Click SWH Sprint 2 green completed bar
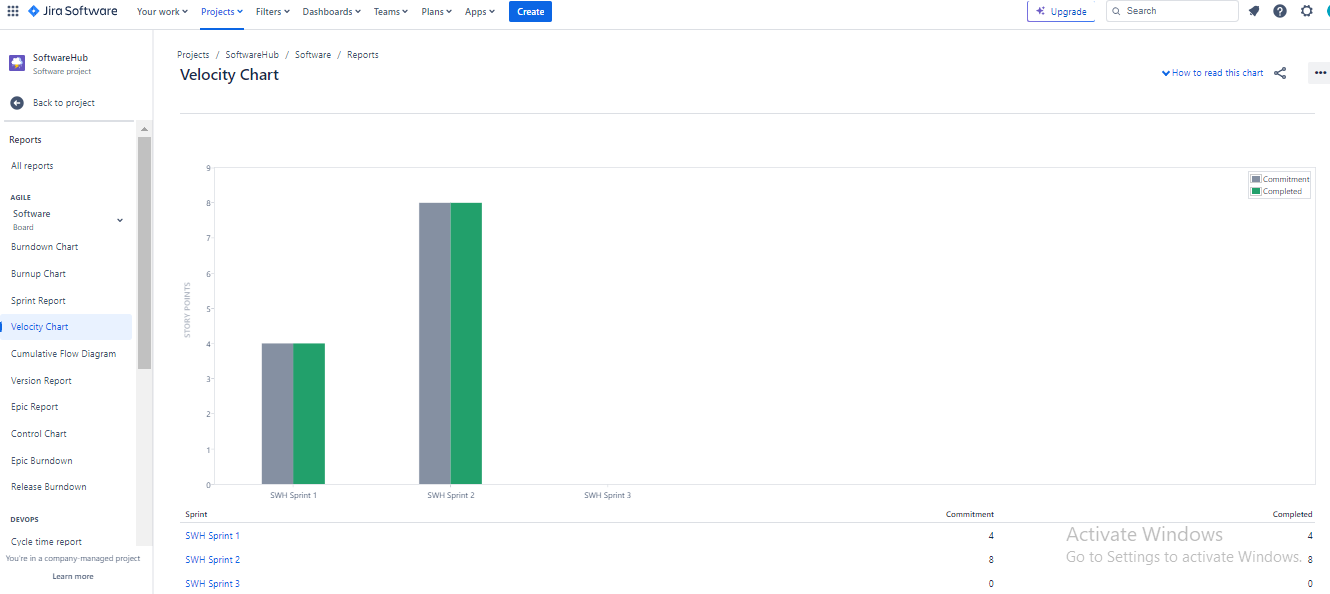This screenshot has height=594, width=1330. tap(466, 344)
